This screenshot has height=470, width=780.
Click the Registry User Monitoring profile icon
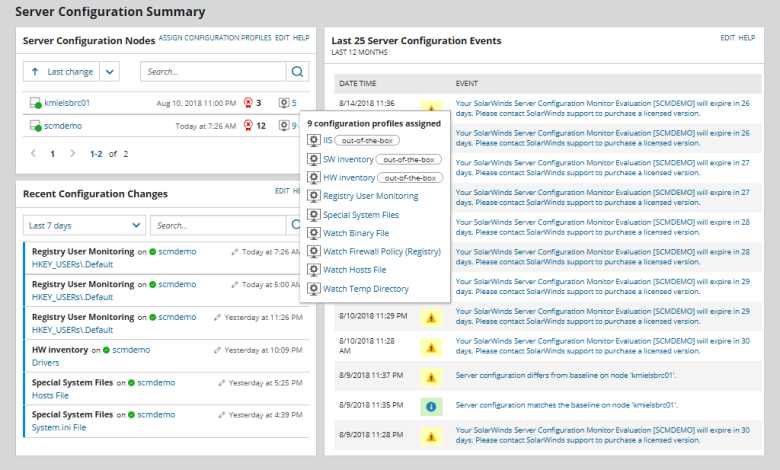coord(313,196)
